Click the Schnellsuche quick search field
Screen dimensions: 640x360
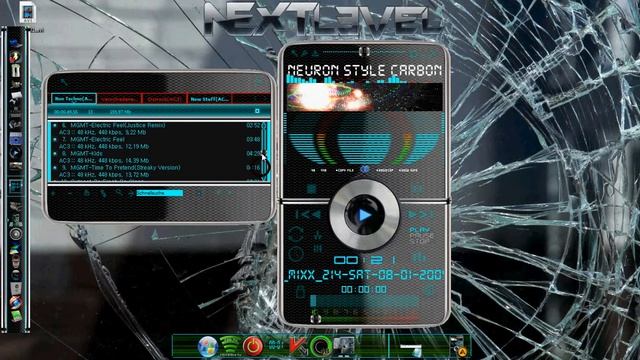(160, 193)
